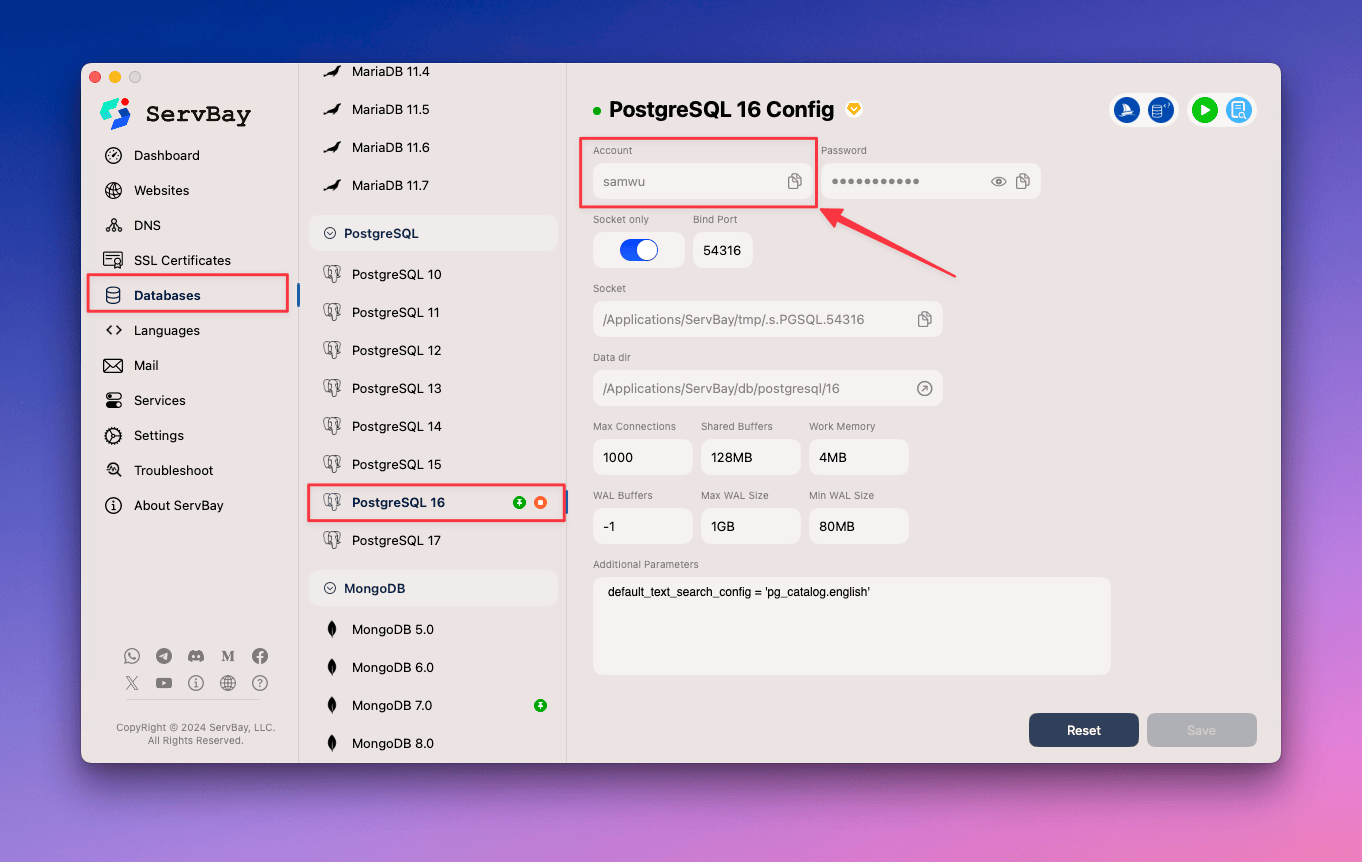
Task: Open the service log viewer icon
Action: pos(1238,110)
